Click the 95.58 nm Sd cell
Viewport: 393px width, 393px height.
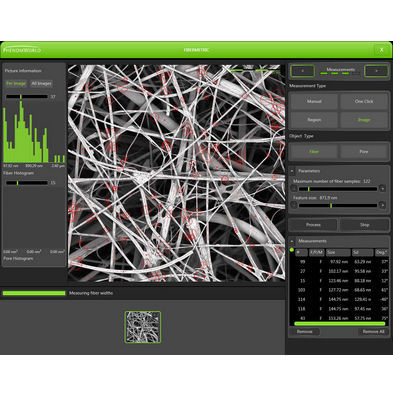coord(363,271)
